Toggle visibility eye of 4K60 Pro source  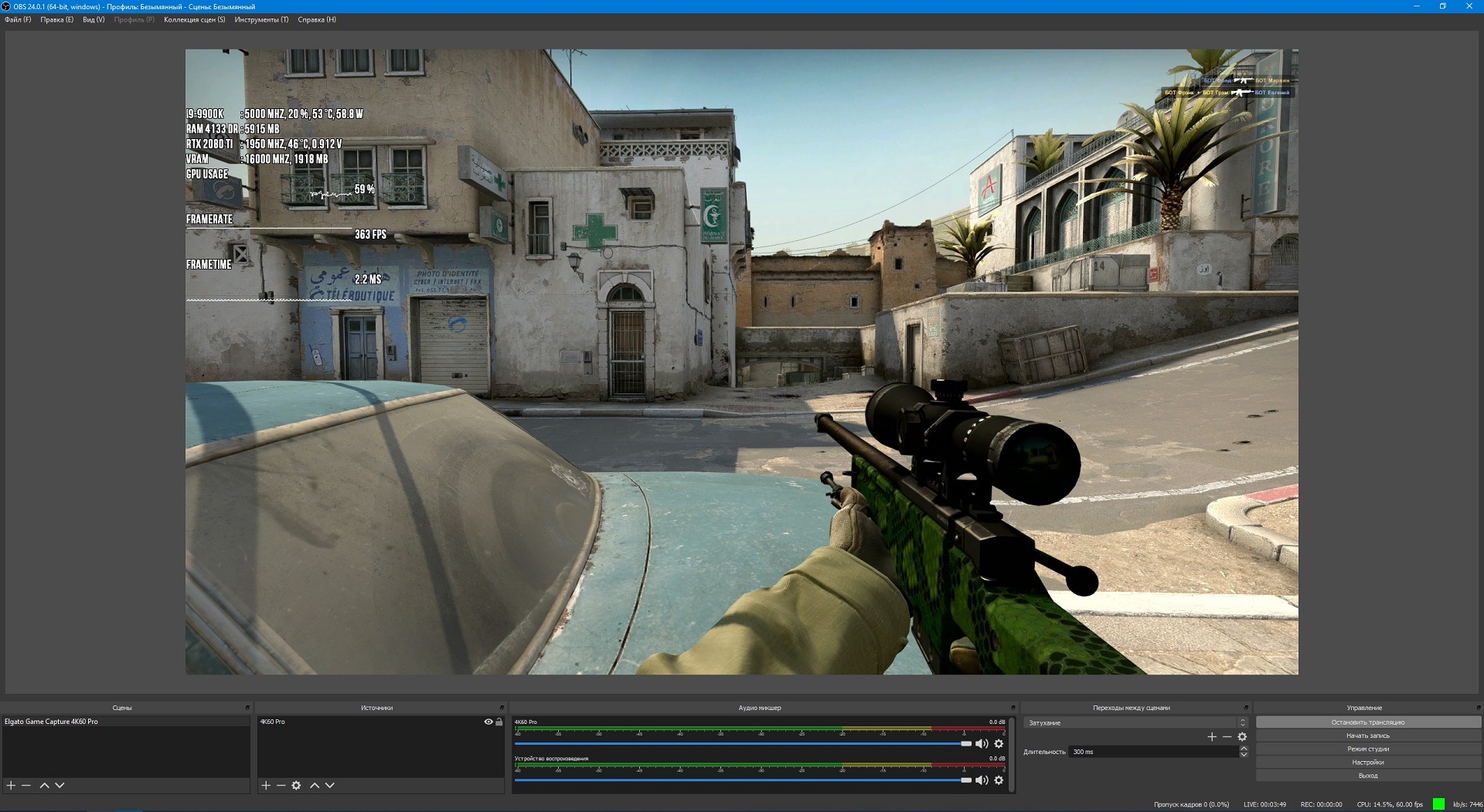488,722
